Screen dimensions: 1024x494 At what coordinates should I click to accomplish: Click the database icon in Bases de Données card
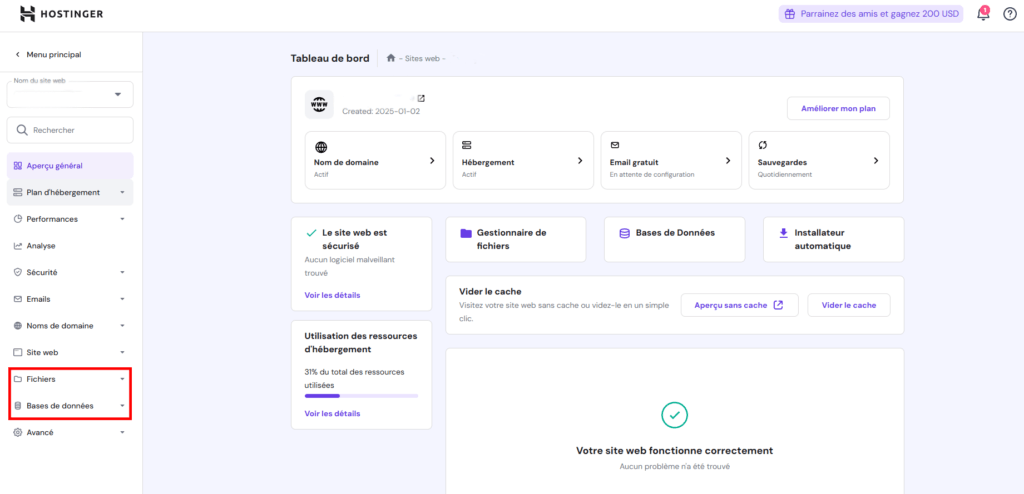[624, 233]
